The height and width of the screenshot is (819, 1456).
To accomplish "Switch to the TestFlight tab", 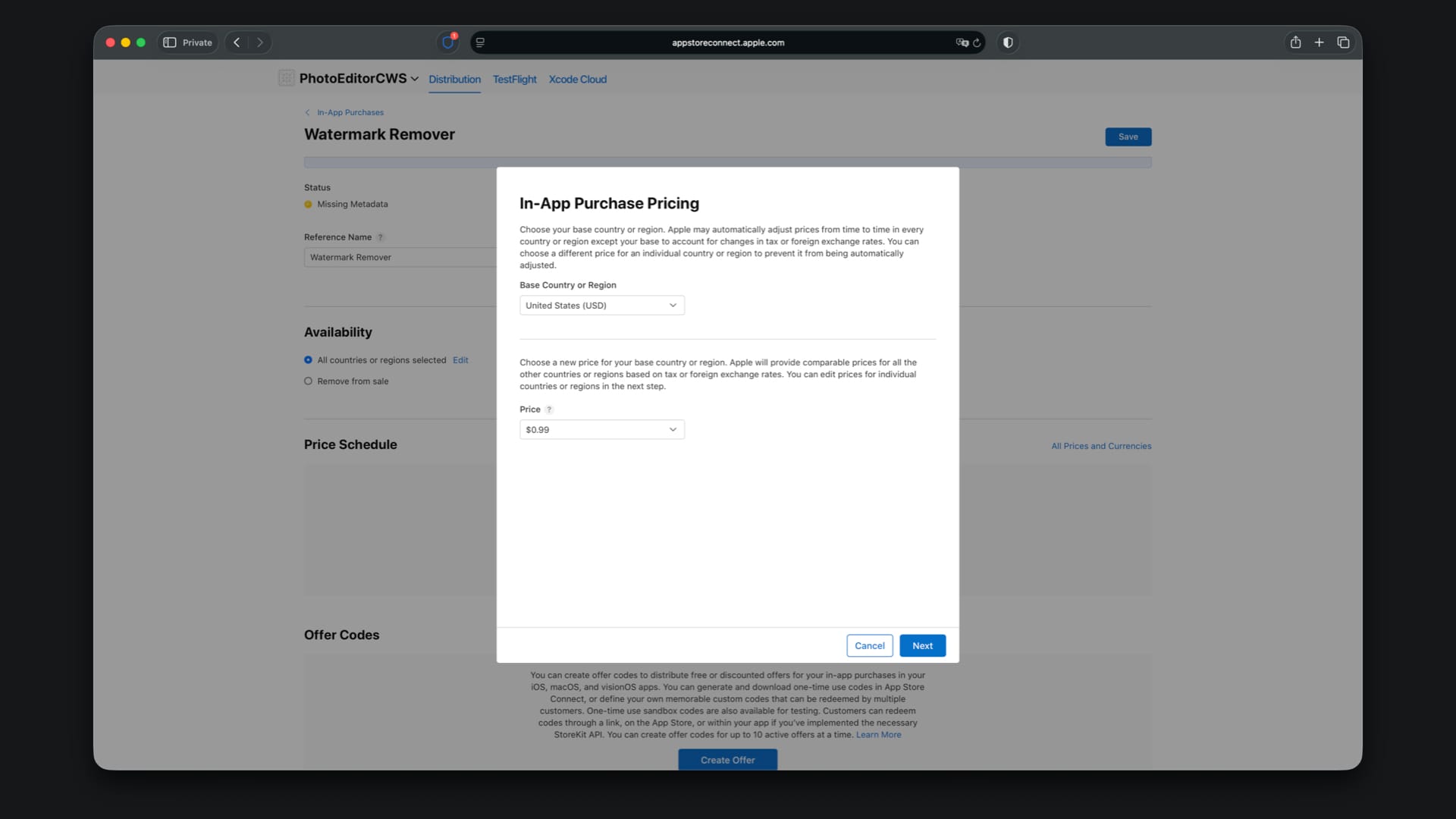I will tap(514, 79).
